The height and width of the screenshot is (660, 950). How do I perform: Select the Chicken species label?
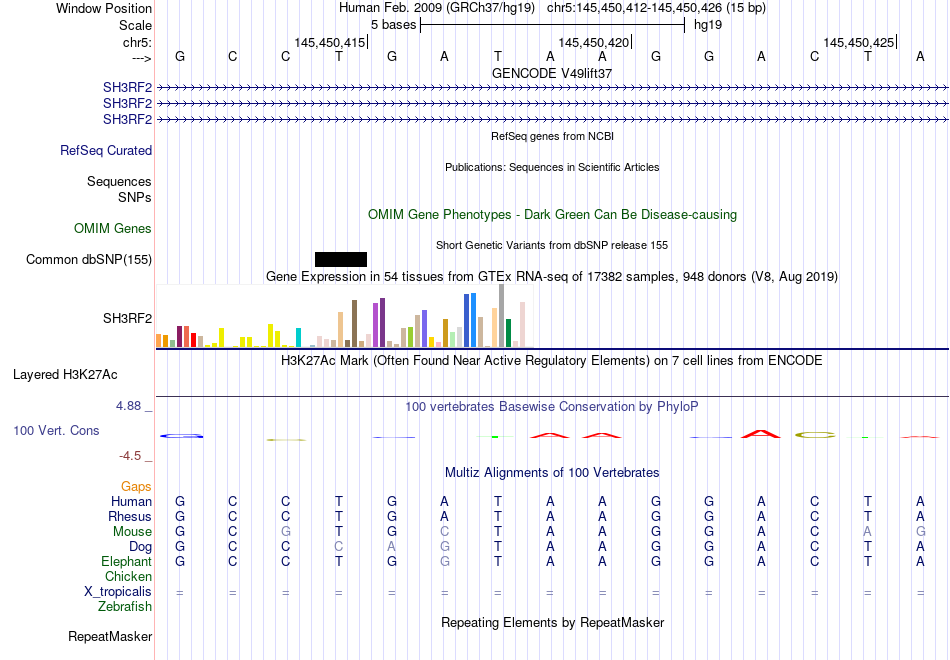point(128,576)
